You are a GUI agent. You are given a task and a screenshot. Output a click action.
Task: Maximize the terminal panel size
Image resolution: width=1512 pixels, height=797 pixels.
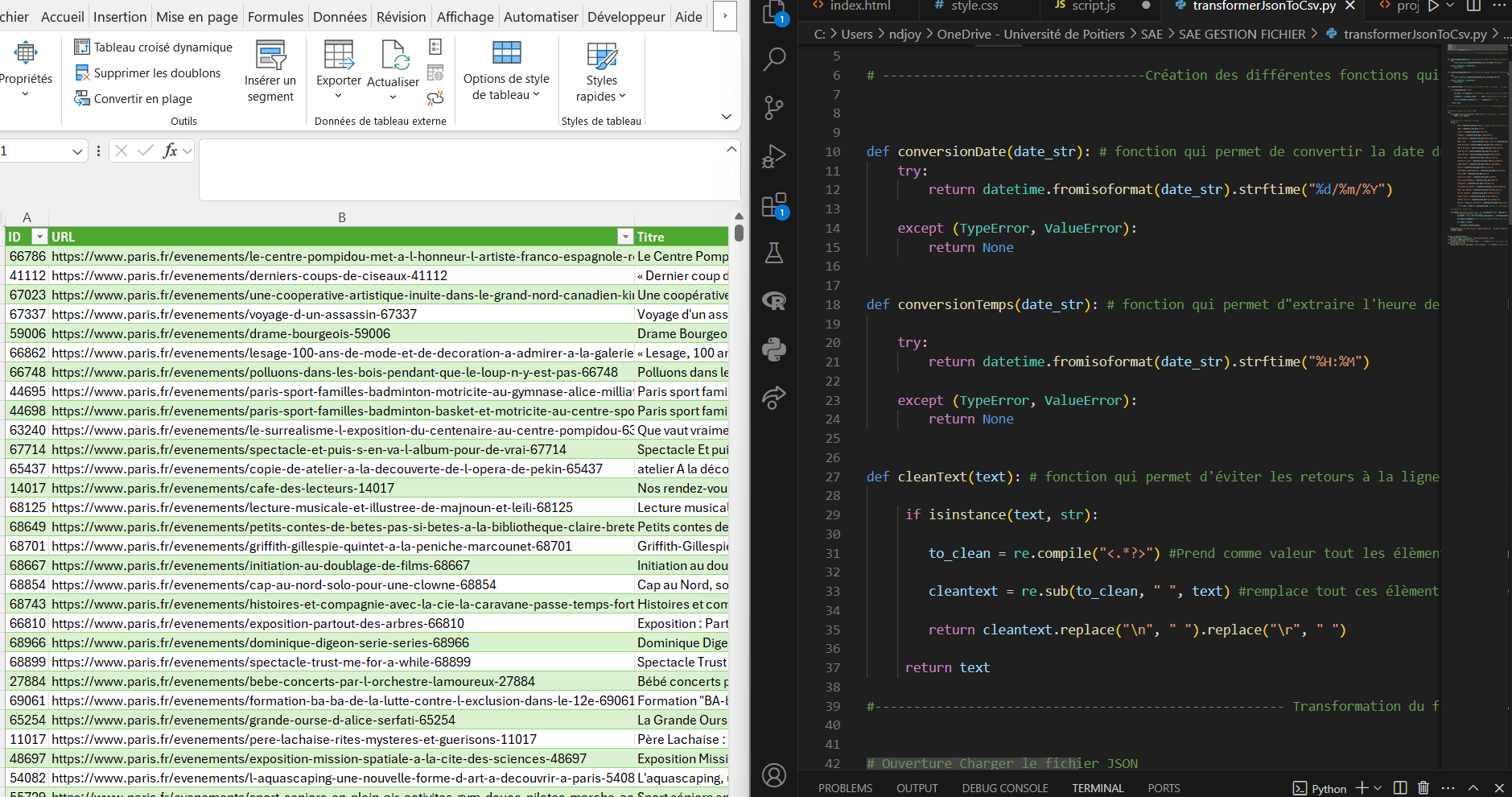[x=1473, y=788]
